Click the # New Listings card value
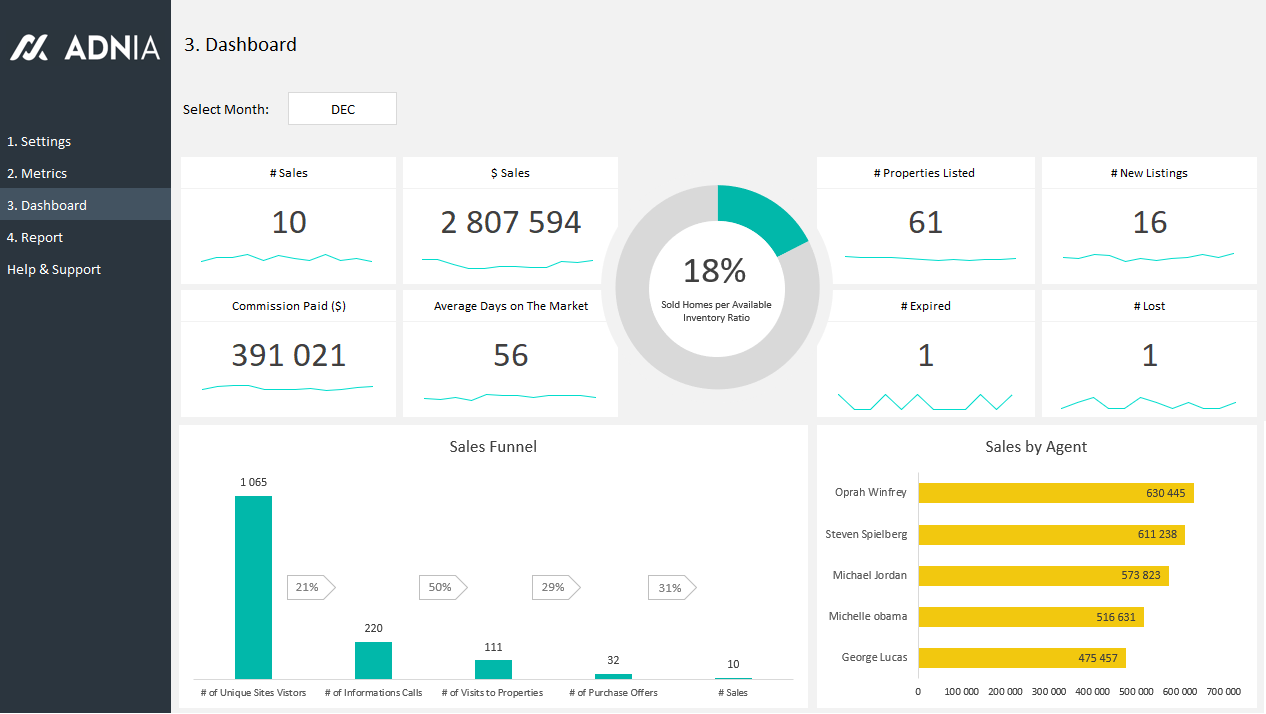The width and height of the screenshot is (1266, 714). click(1149, 222)
